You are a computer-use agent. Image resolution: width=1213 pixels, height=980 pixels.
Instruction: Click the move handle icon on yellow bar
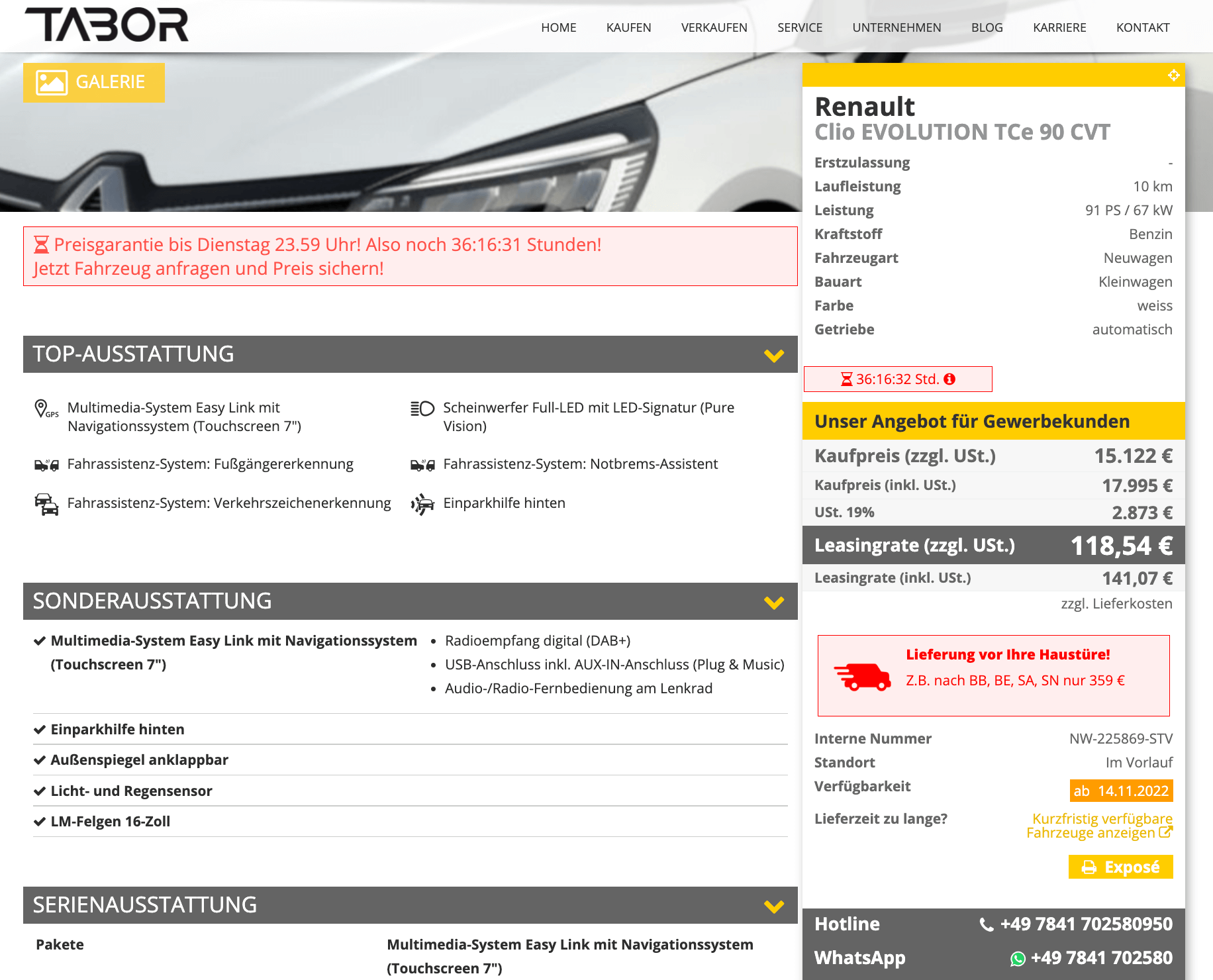coord(1173,75)
